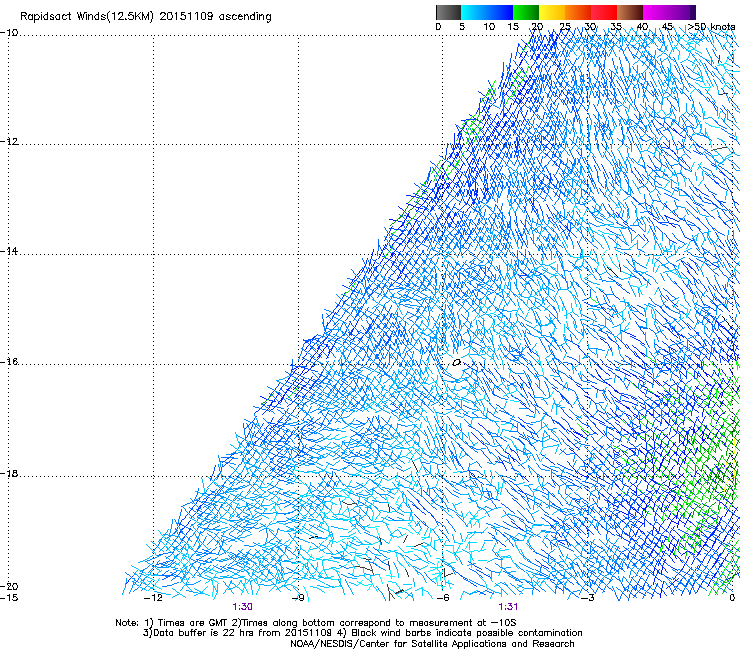Click the gray 0-5 knots color swatch
Viewport: 740px width, 650px height.
(x=448, y=12)
